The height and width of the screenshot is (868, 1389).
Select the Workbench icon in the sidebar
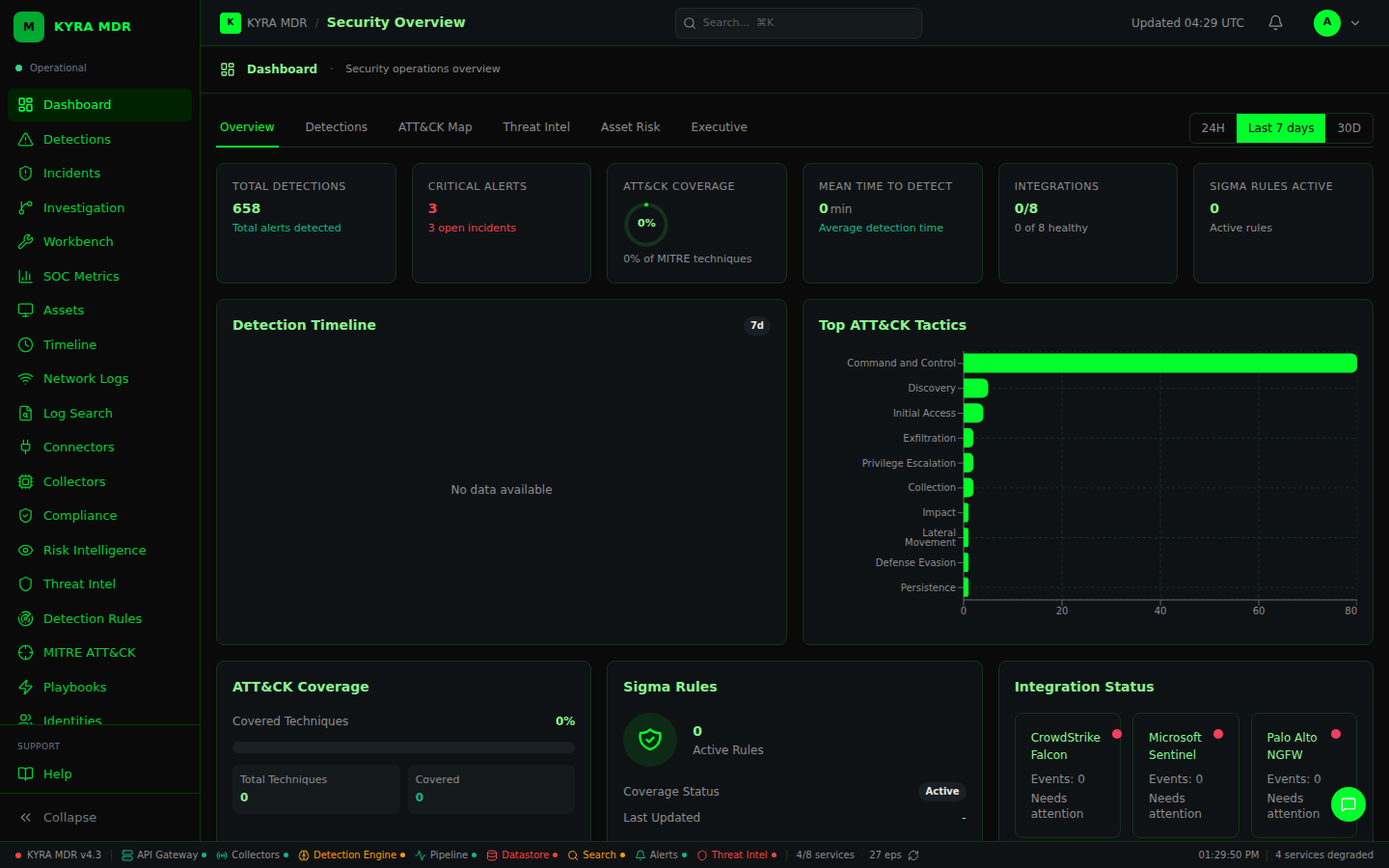pos(25,241)
